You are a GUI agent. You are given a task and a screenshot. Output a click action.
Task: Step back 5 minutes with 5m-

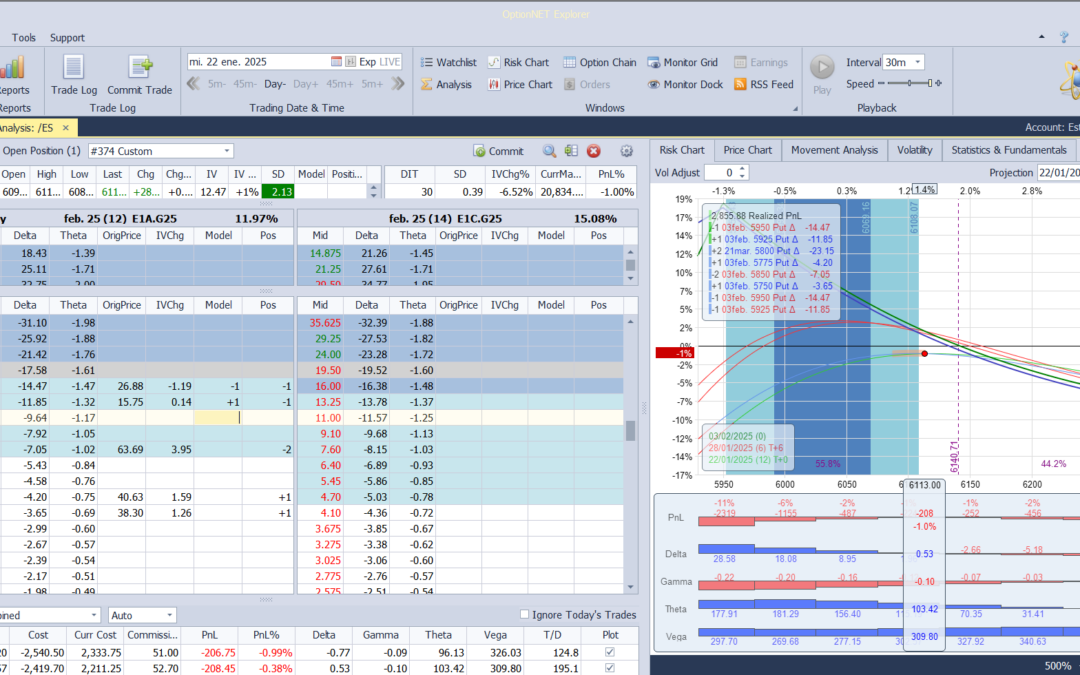click(x=216, y=84)
